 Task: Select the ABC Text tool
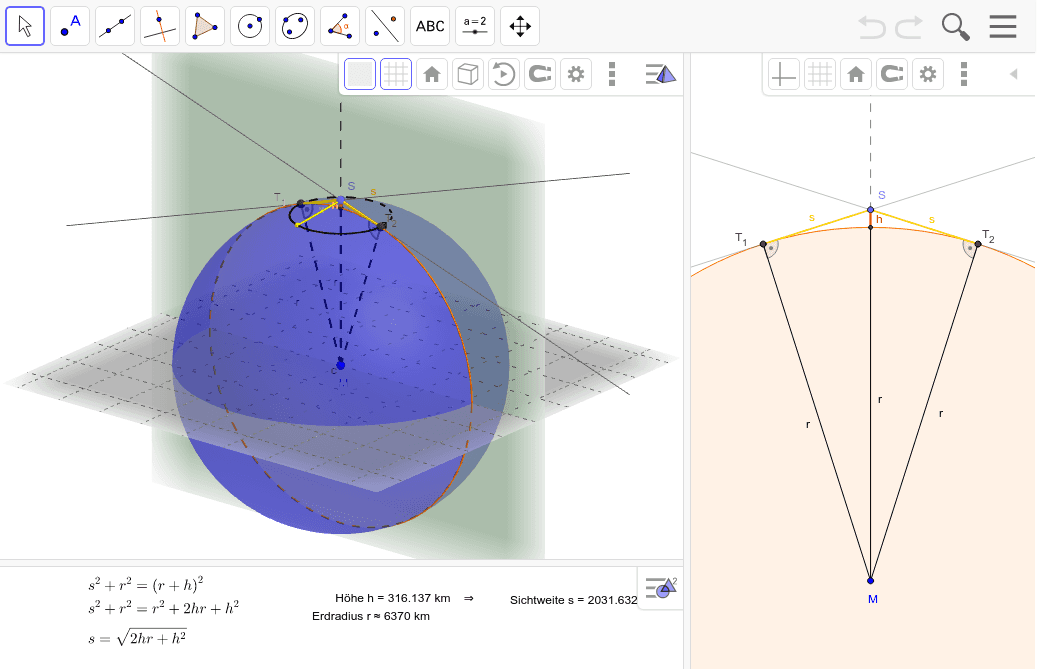(x=430, y=26)
